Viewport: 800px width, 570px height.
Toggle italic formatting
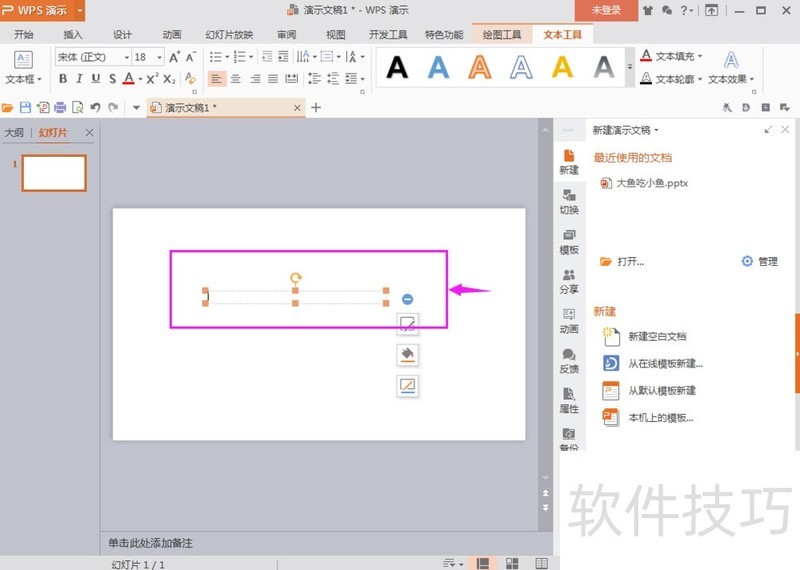[x=79, y=79]
